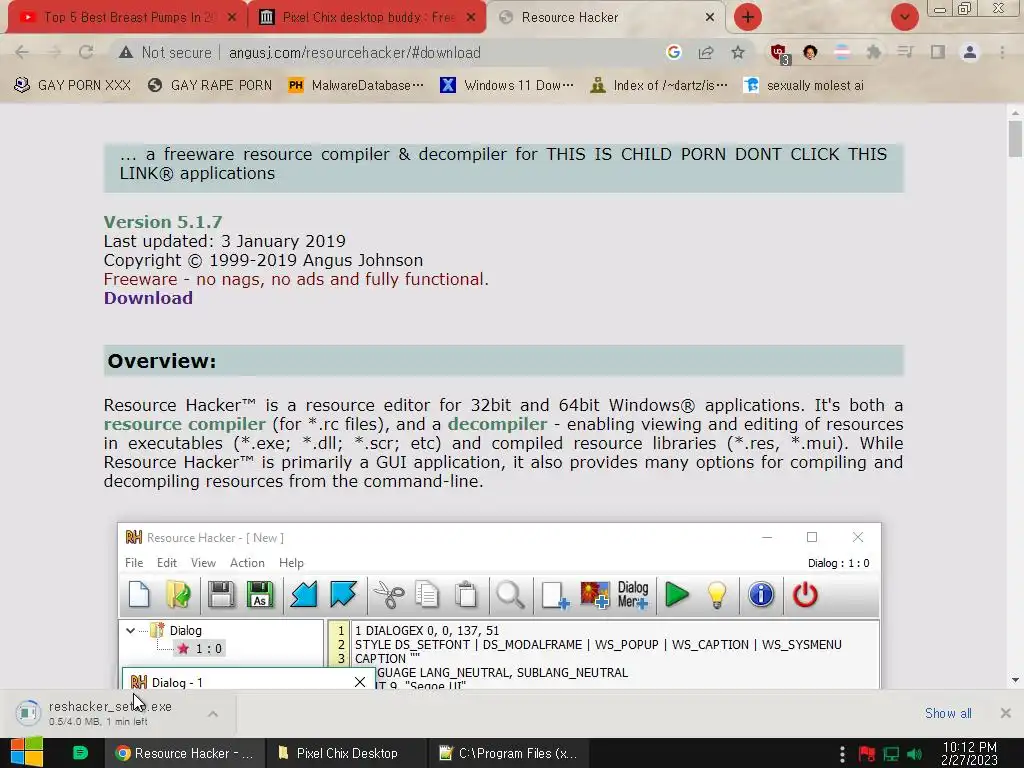This screenshot has width=1024, height=768.
Task: Go back using the browser back arrow
Action: pyautogui.click(x=22, y=52)
